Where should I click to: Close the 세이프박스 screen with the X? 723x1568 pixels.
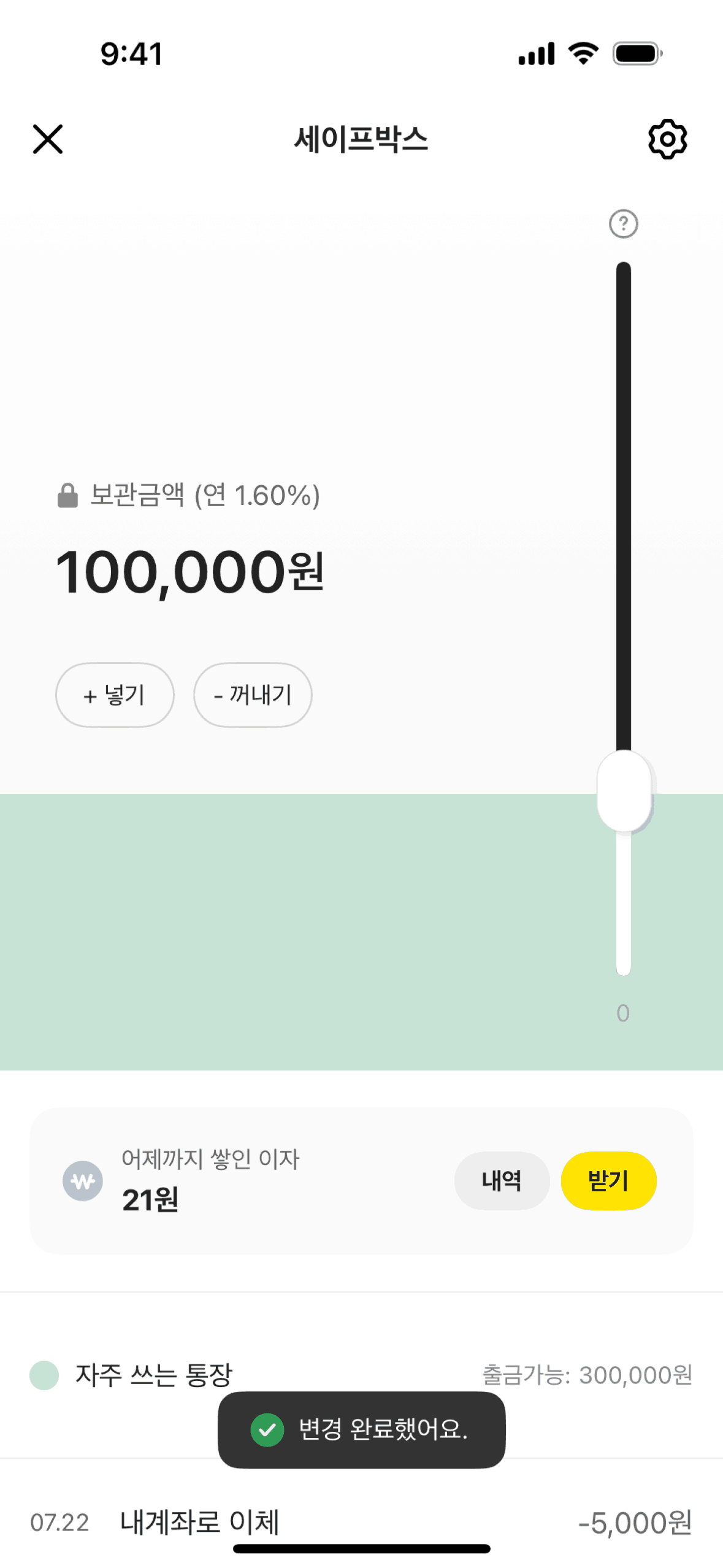(x=48, y=139)
